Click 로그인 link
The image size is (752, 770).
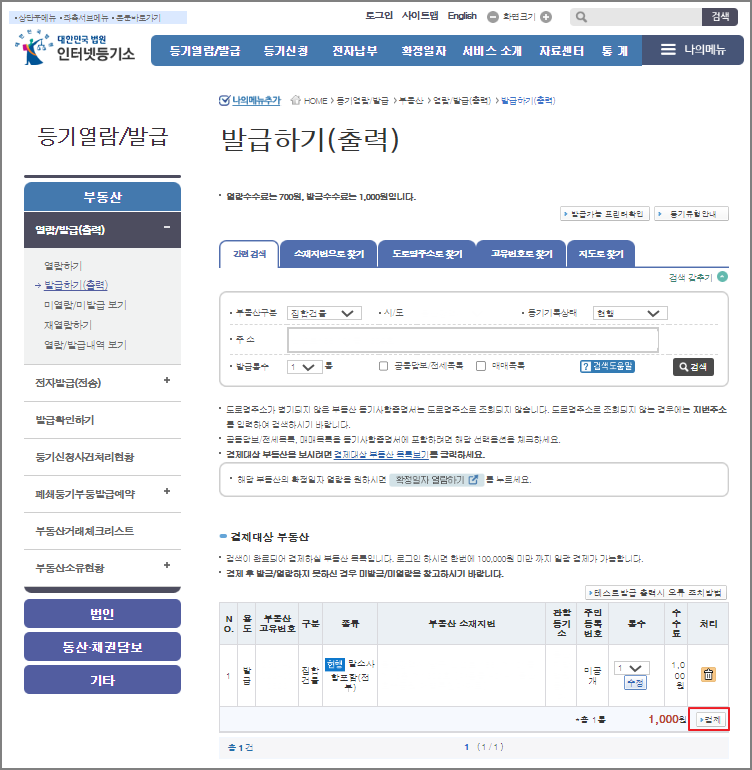(379, 16)
